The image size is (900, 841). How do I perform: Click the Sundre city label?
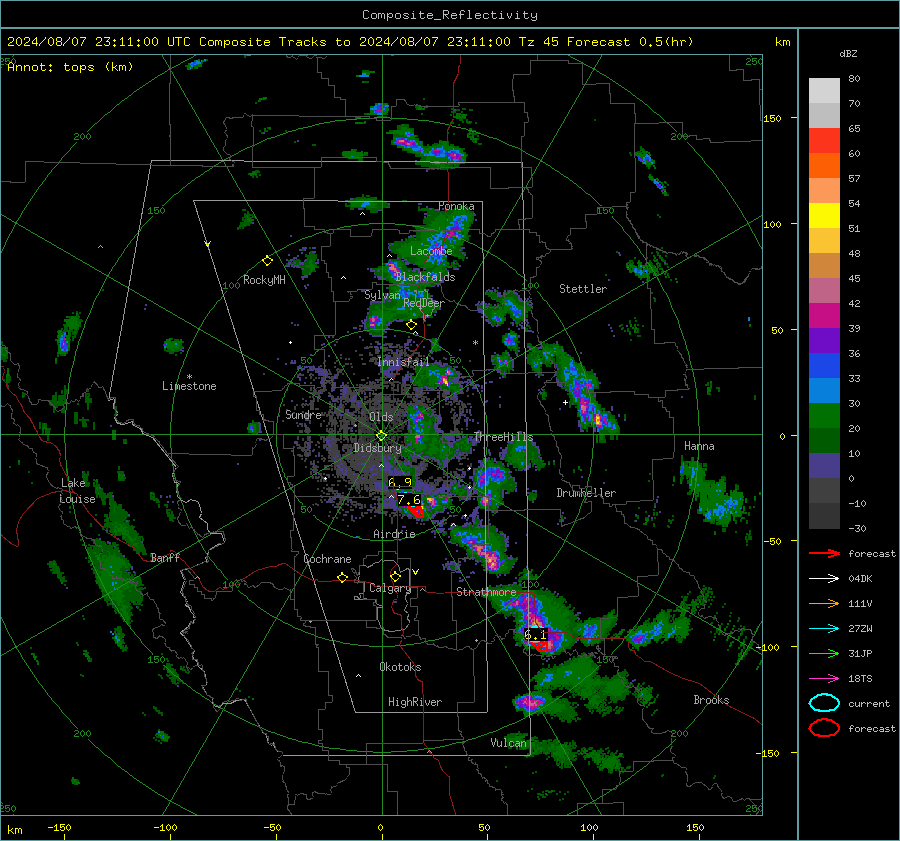(303, 414)
